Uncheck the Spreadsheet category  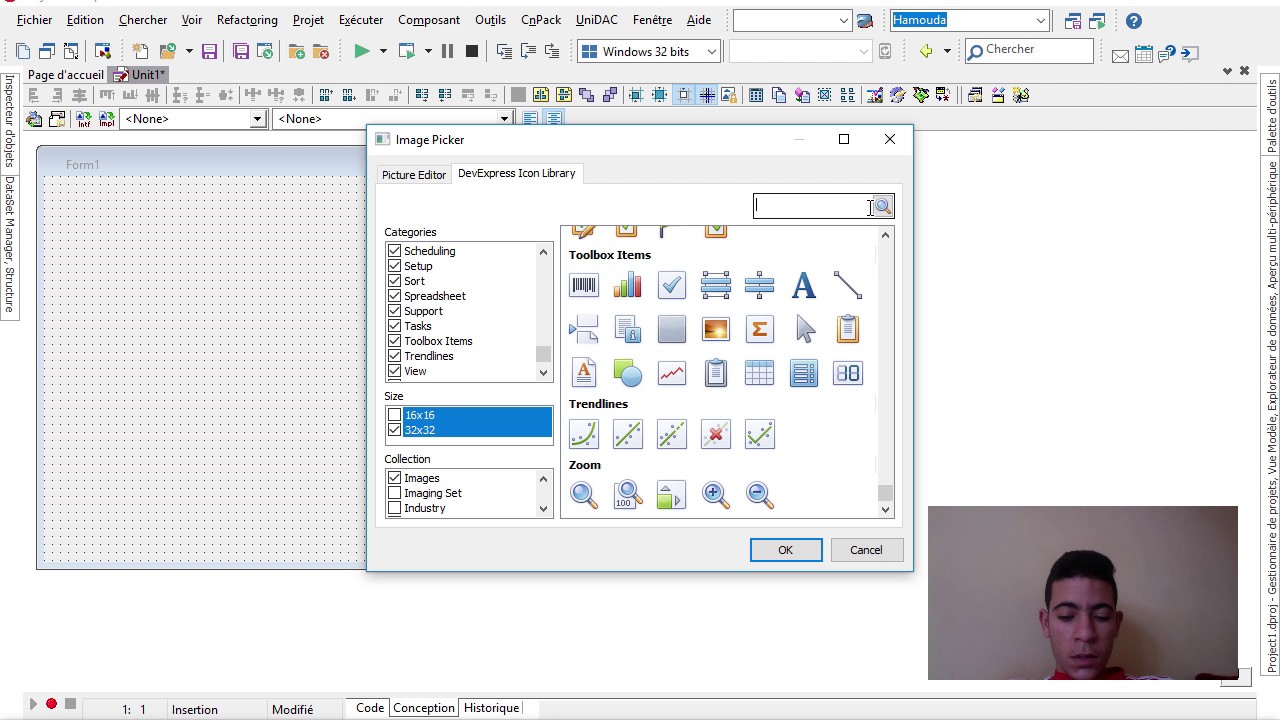[394, 296]
